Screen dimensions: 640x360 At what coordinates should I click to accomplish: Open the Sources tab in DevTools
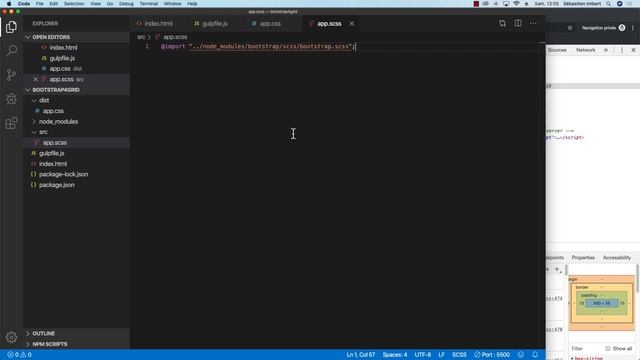click(x=557, y=50)
